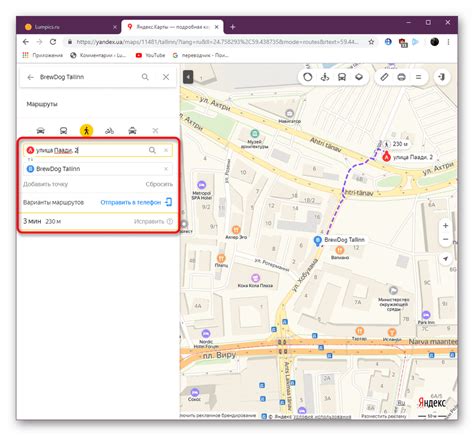Swap points A and B arrows

(30, 160)
